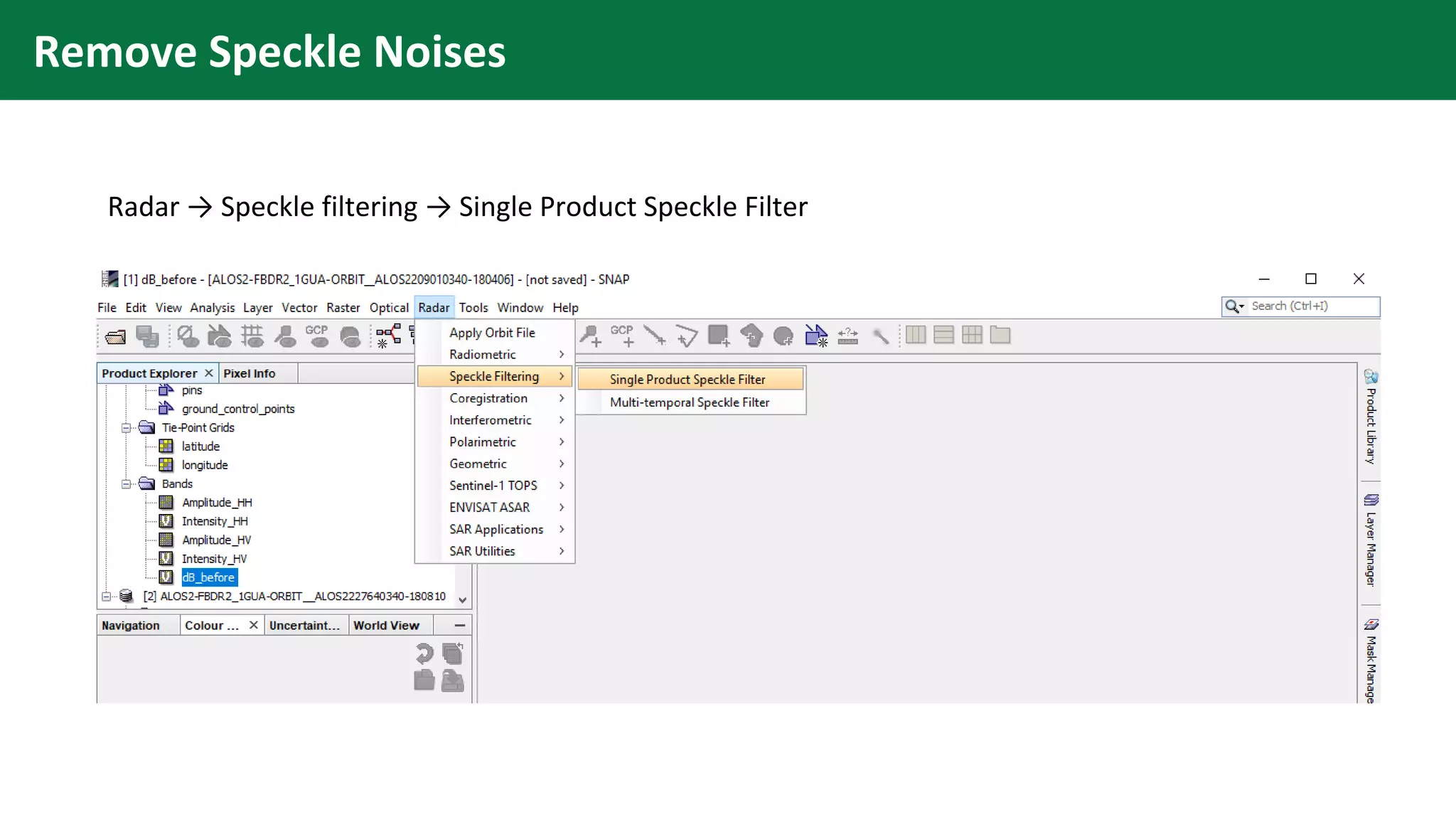Open the Optical menu
Image resolution: width=1456 pixels, height=819 pixels.
[389, 308]
